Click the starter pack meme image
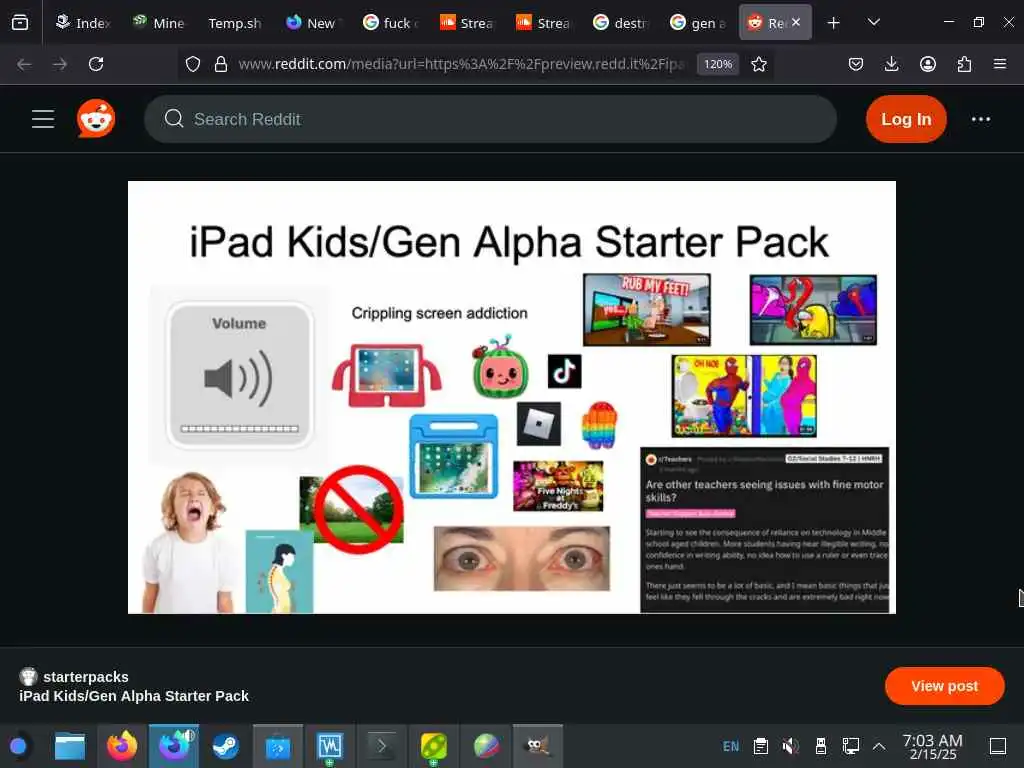Screen dimensions: 1024x768 pyautogui.click(x=511, y=397)
